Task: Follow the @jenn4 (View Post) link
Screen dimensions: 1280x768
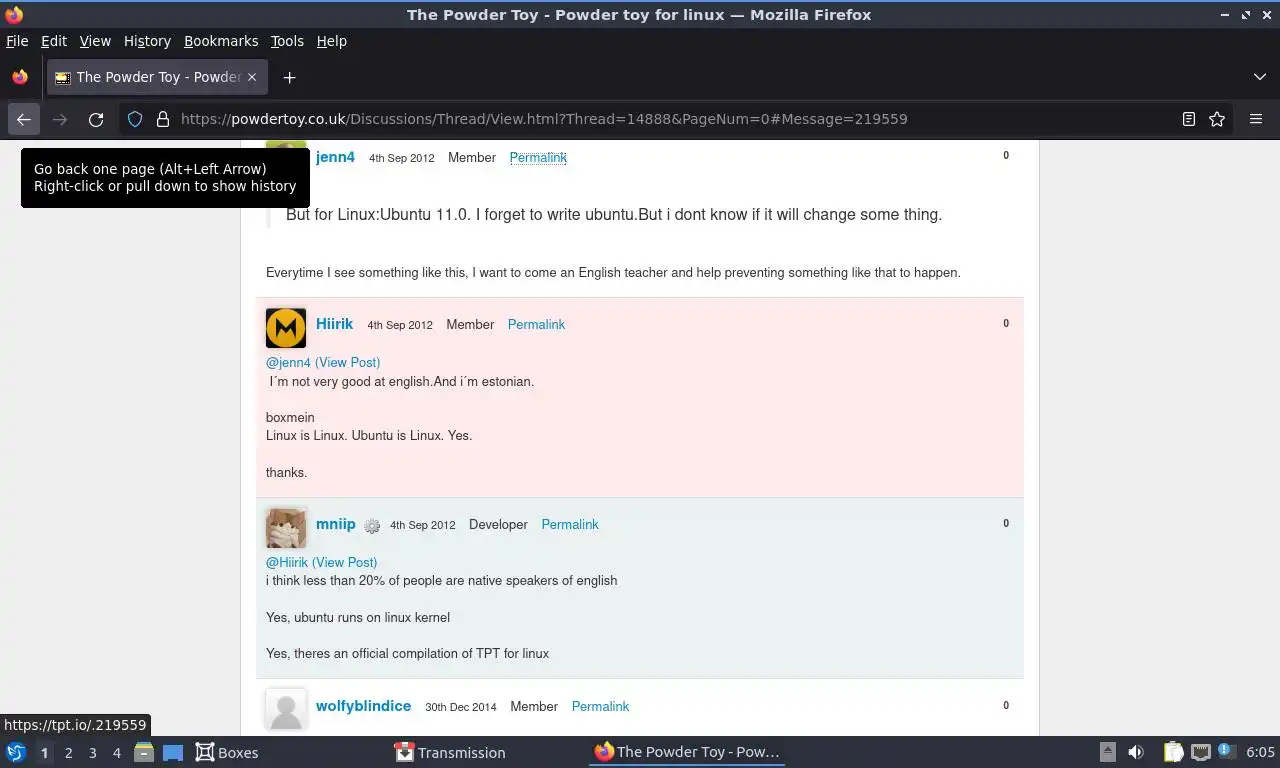Action: (x=323, y=362)
